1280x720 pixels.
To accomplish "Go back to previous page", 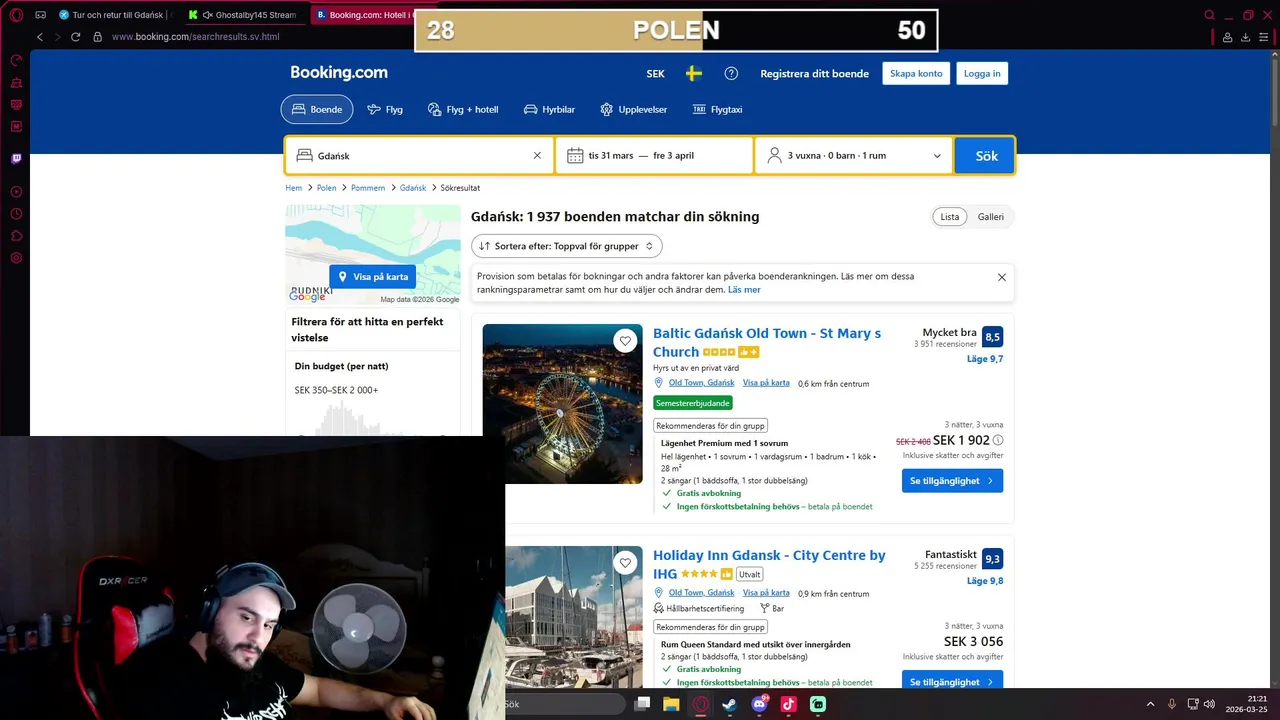I will click(40, 37).
